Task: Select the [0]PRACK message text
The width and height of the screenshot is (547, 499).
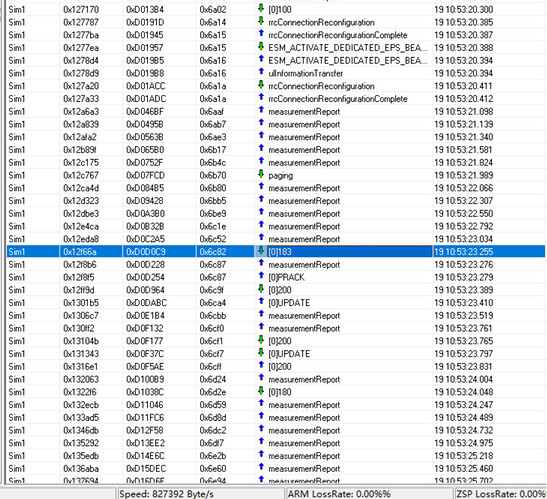Action: pyautogui.click(x=286, y=277)
